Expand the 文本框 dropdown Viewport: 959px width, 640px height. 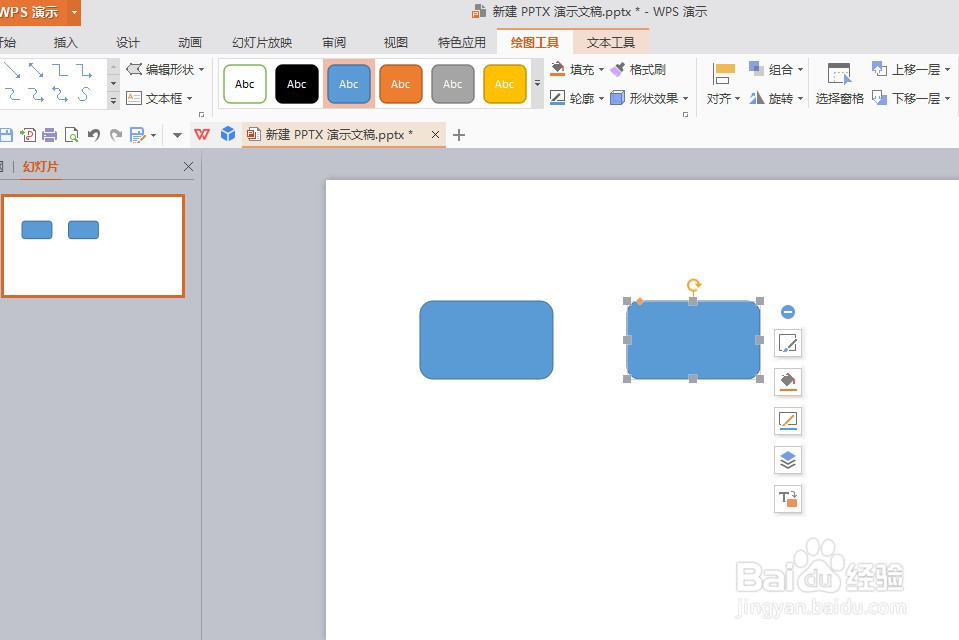(190, 98)
